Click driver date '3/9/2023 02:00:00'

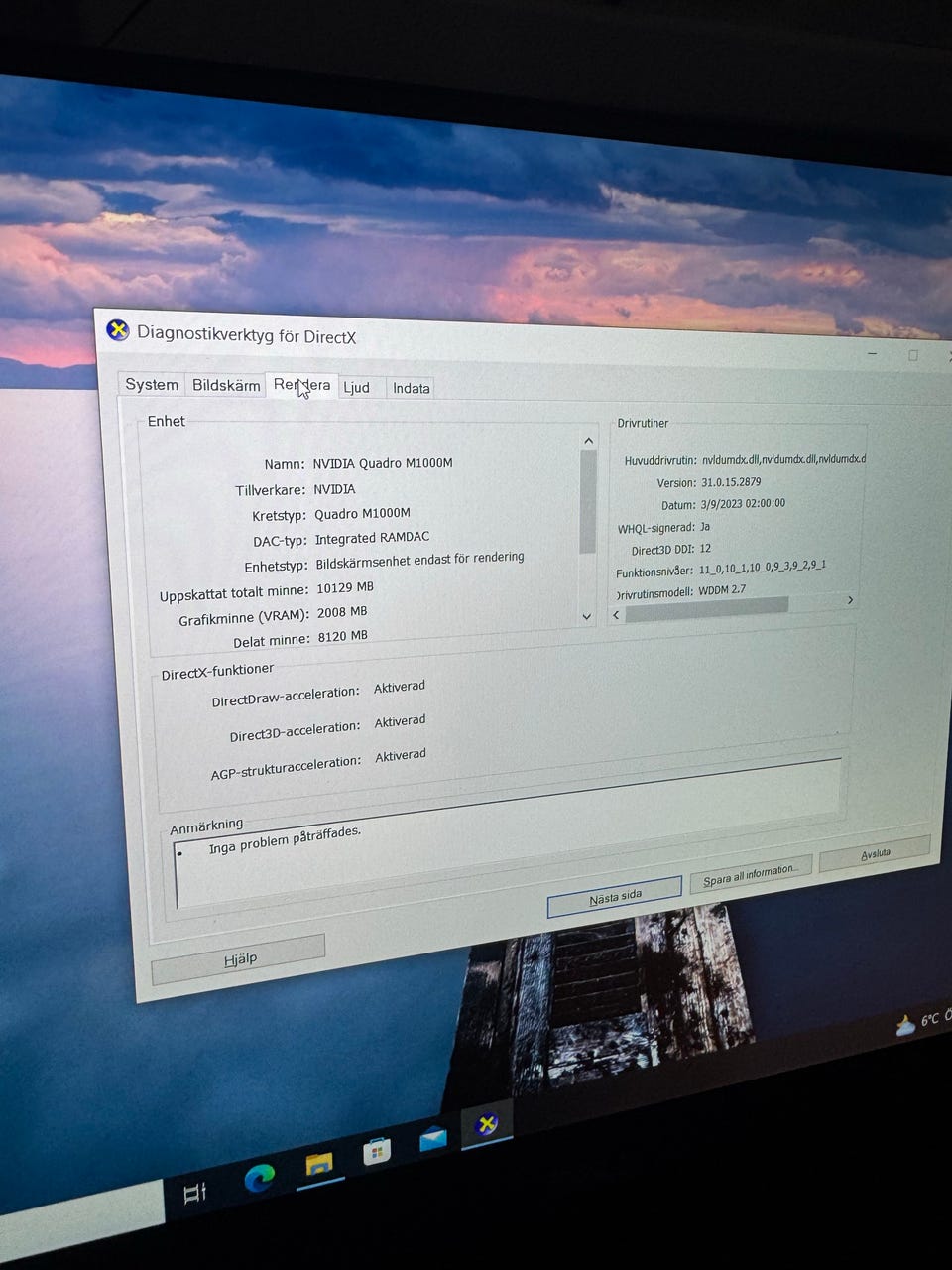pyautogui.click(x=743, y=503)
